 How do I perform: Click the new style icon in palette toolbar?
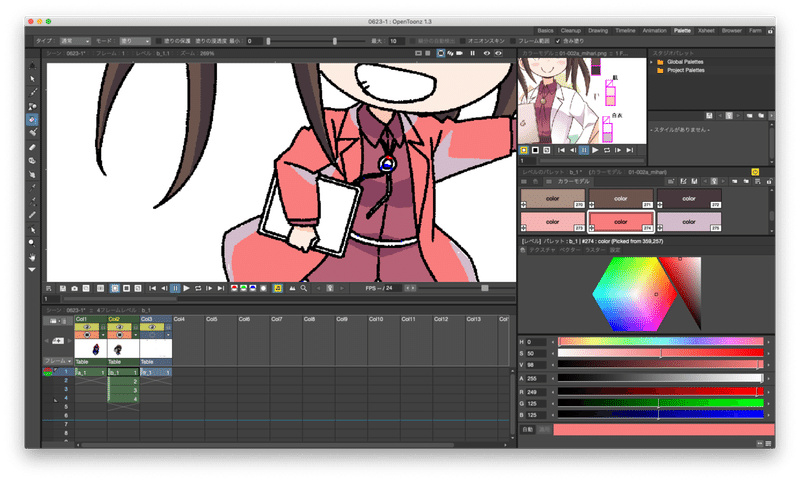point(672,182)
